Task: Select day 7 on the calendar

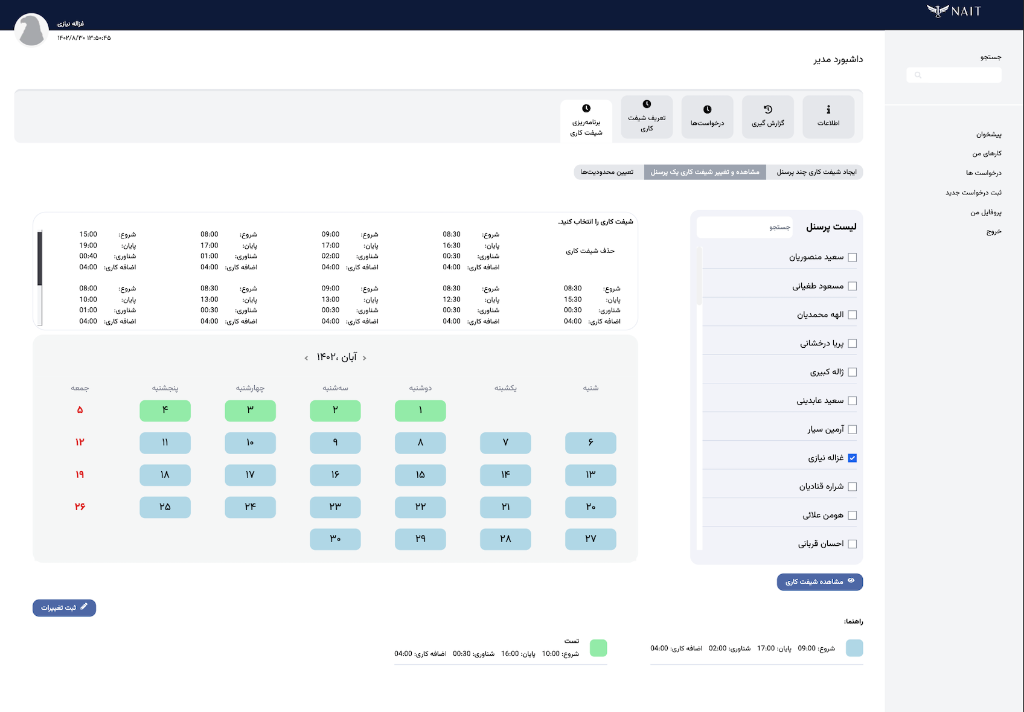Action: tap(505, 443)
